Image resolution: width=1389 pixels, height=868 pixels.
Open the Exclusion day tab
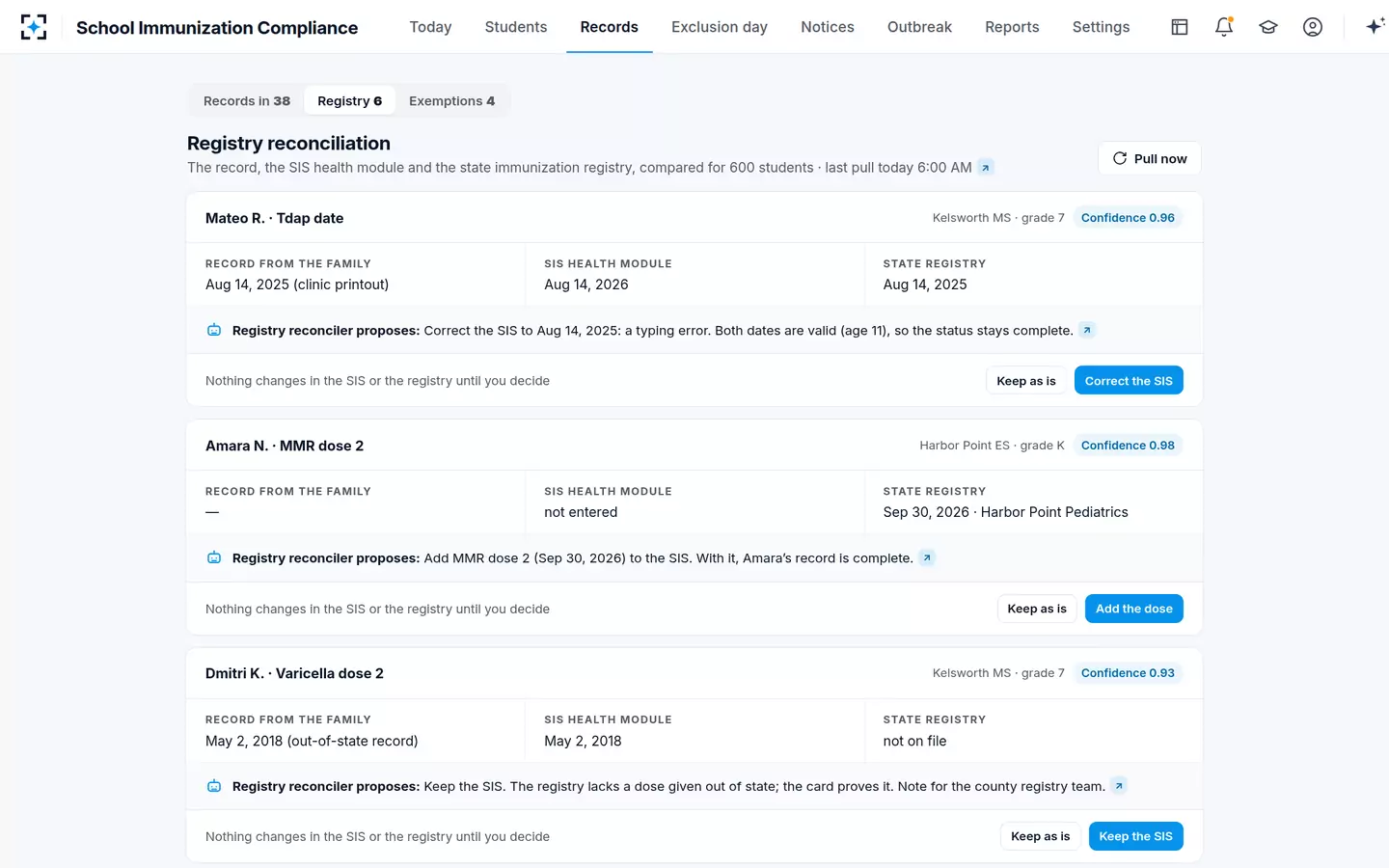[720, 27]
